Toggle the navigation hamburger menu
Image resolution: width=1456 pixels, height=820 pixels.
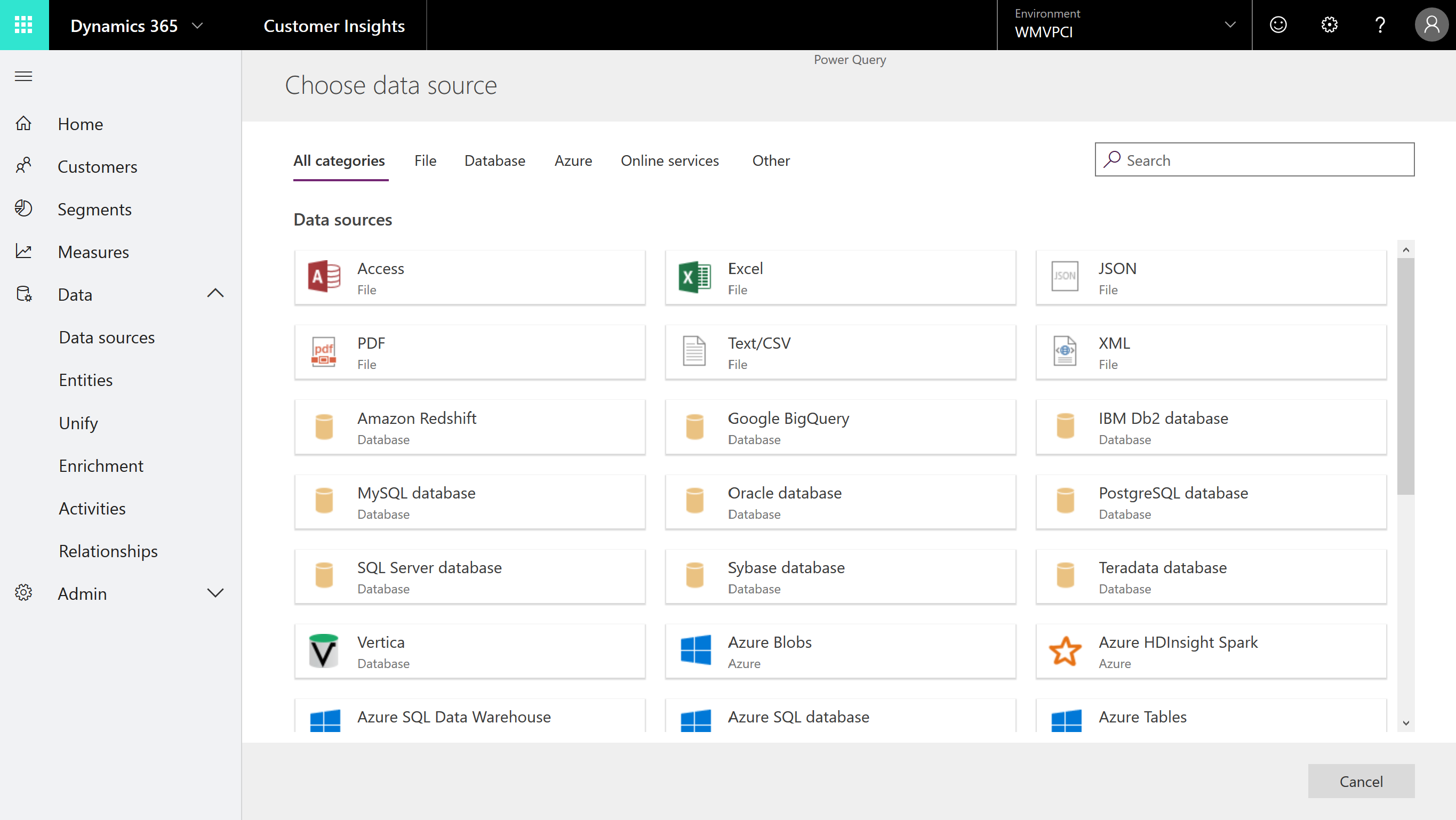tap(23, 76)
